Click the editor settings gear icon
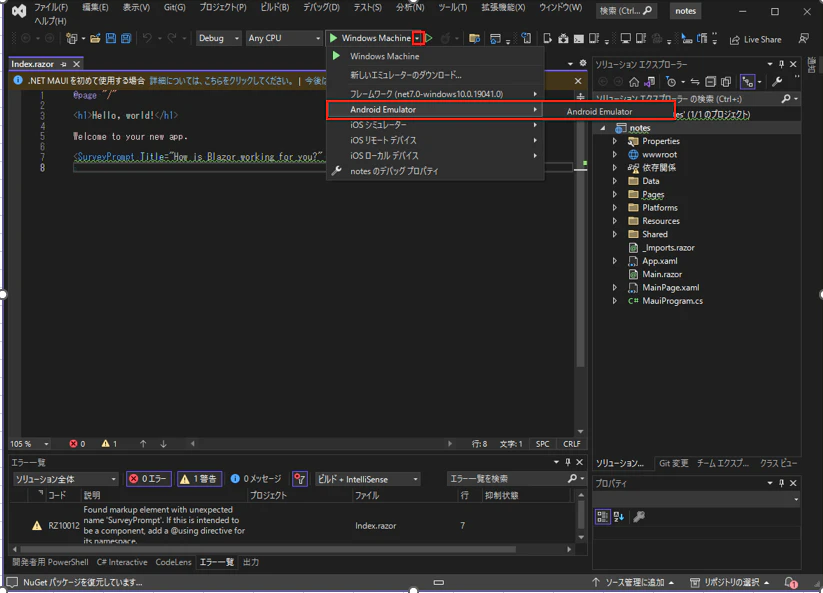823x593 pixels. coord(583,63)
